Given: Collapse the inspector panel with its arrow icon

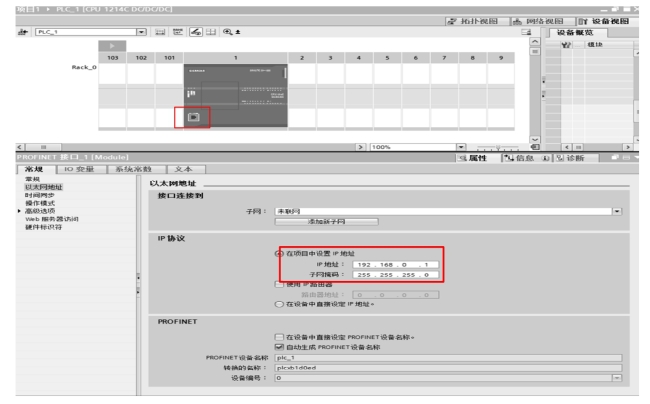Looking at the screenshot, I should coord(636,157).
